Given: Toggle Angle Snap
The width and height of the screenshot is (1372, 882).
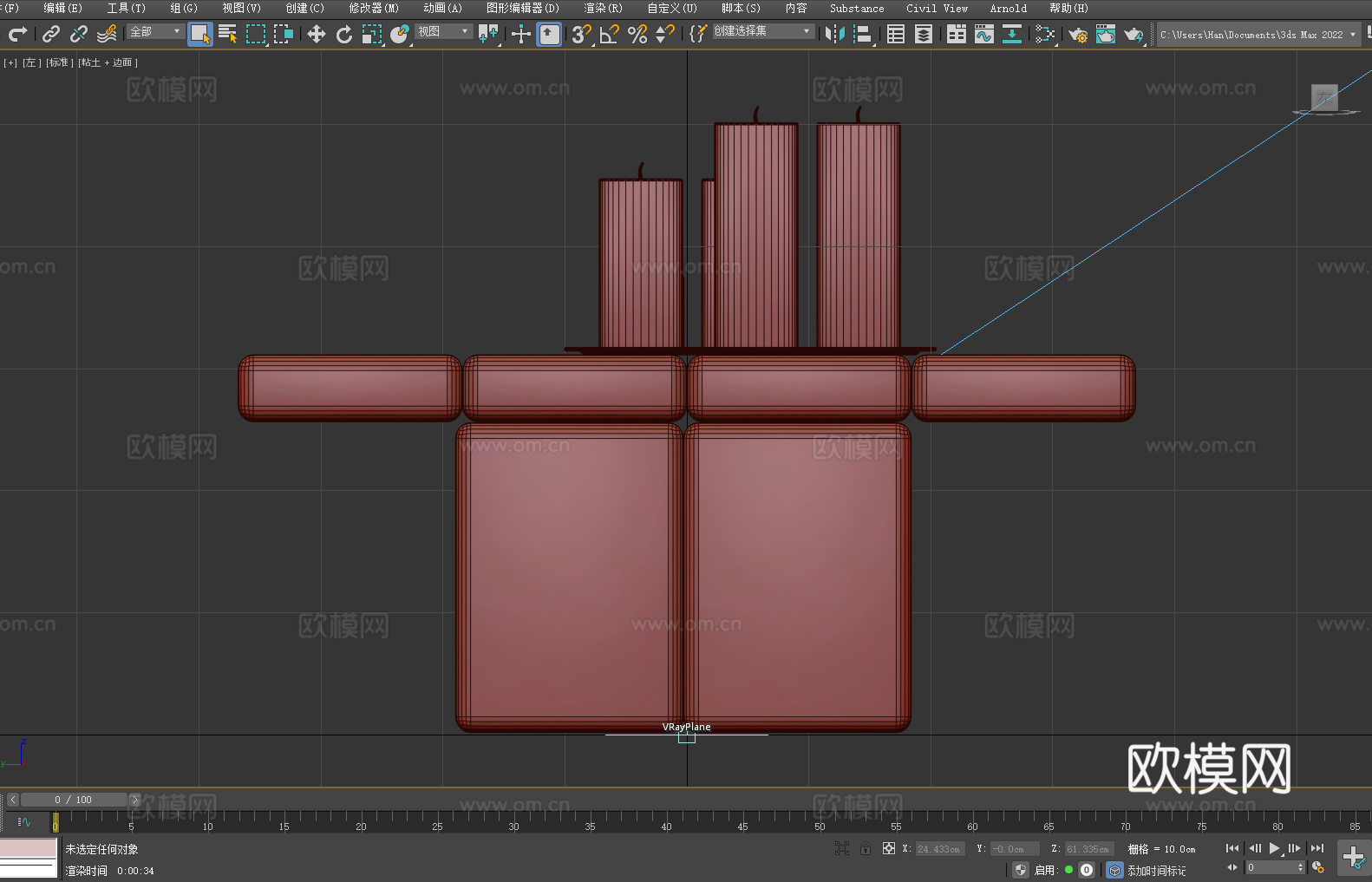Looking at the screenshot, I should point(610,34).
